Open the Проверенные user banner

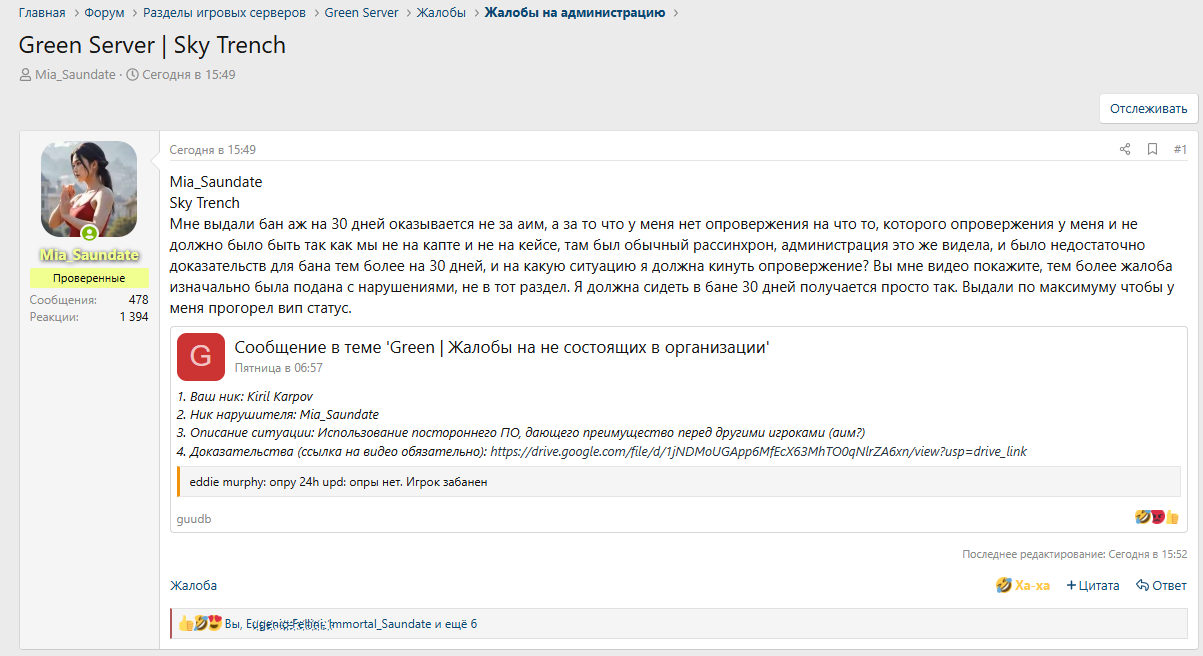coord(89,278)
